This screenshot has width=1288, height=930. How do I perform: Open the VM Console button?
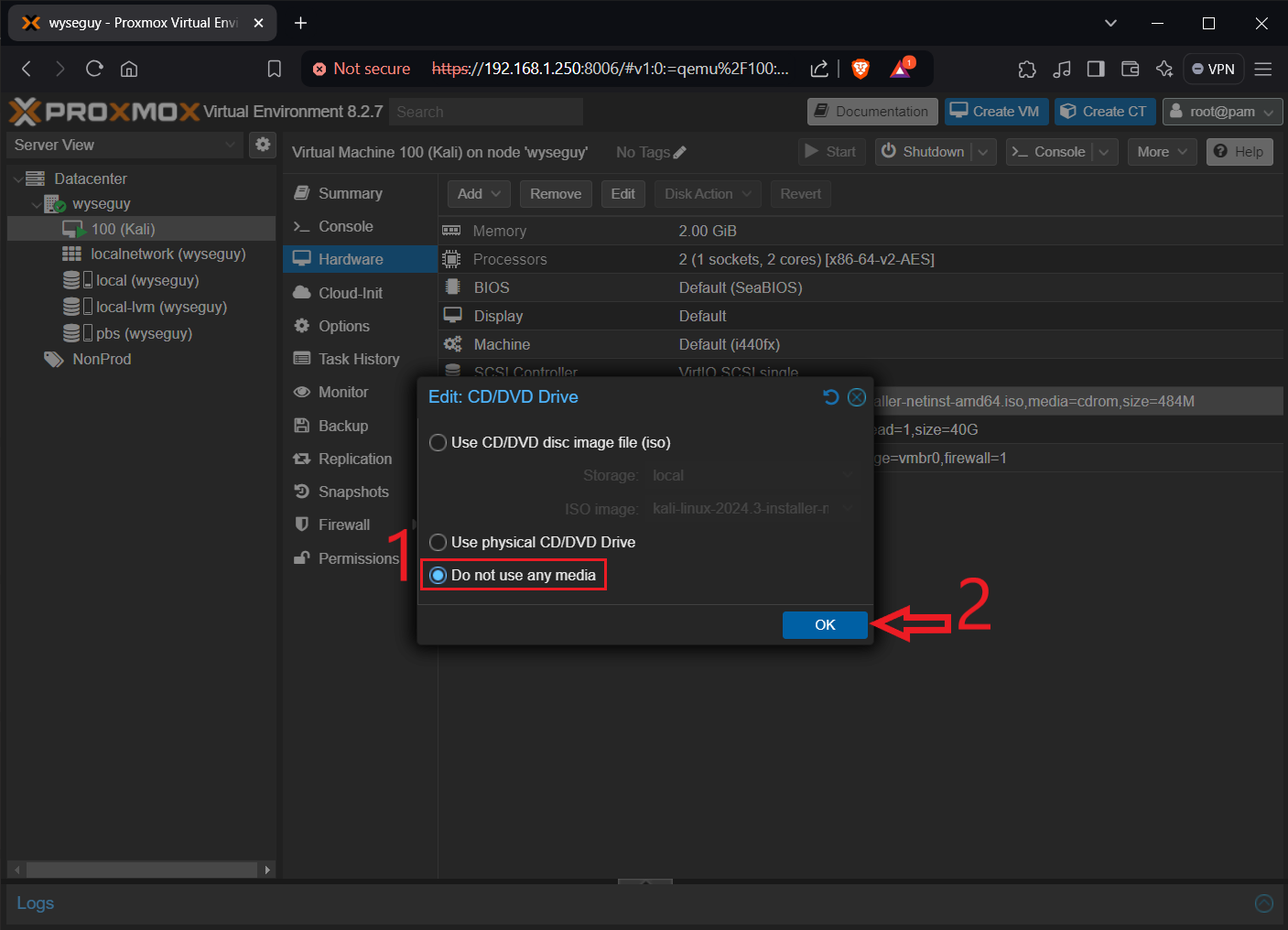click(x=1049, y=152)
